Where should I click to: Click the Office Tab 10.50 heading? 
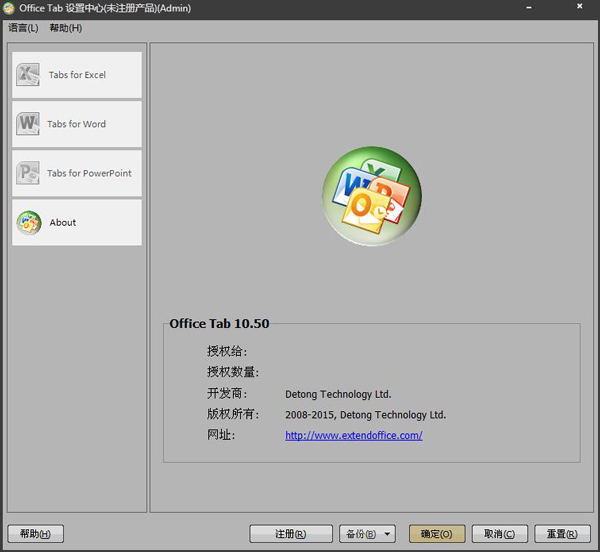pyautogui.click(x=219, y=324)
